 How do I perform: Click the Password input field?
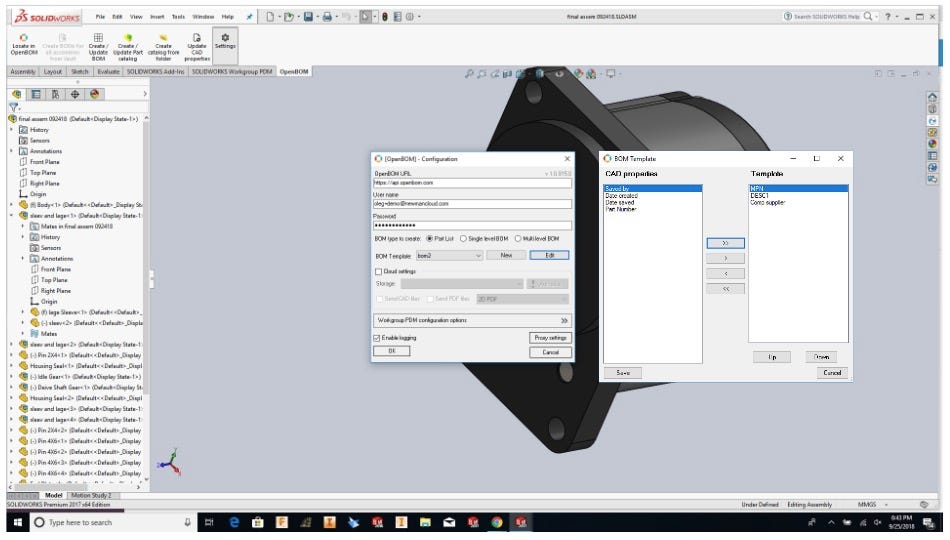pyautogui.click(x=473, y=225)
